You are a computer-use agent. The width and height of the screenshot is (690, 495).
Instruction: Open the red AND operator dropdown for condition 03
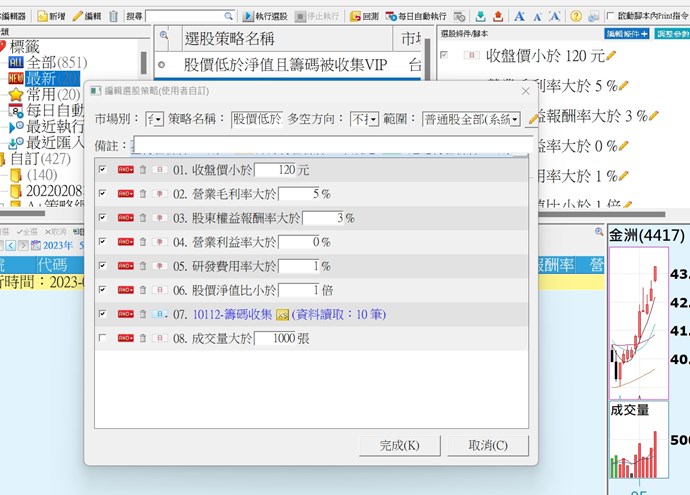click(125, 218)
